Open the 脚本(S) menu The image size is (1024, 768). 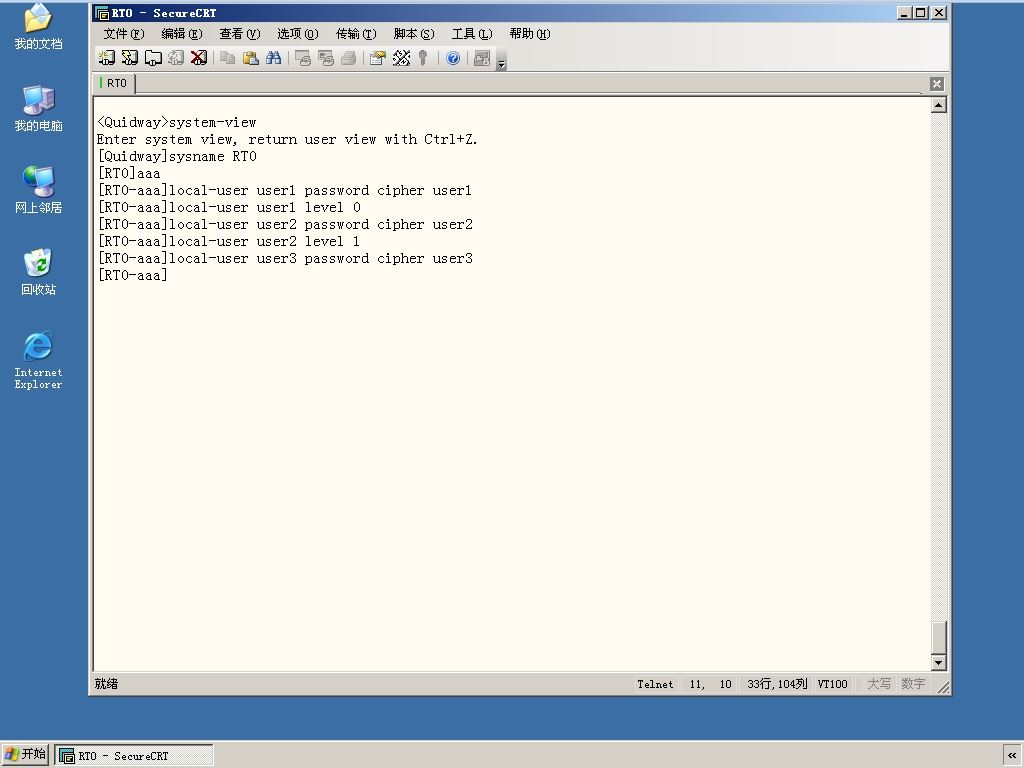click(414, 34)
